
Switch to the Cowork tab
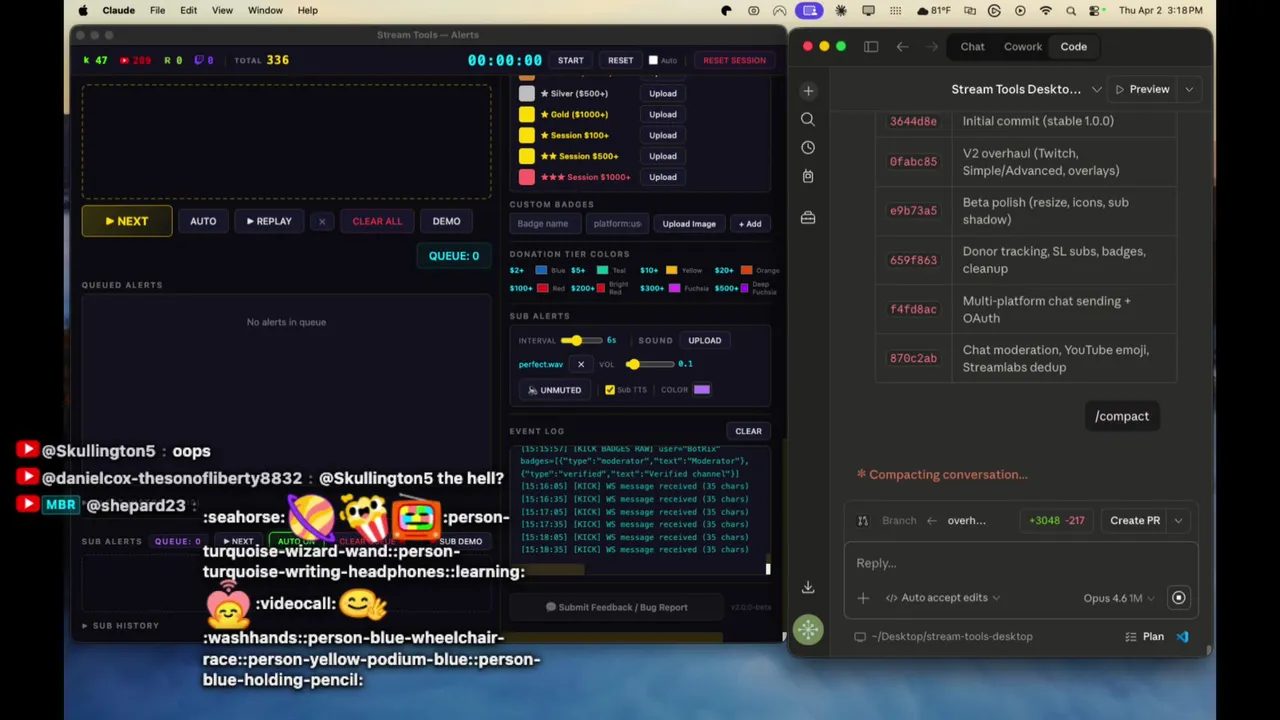(x=1023, y=47)
